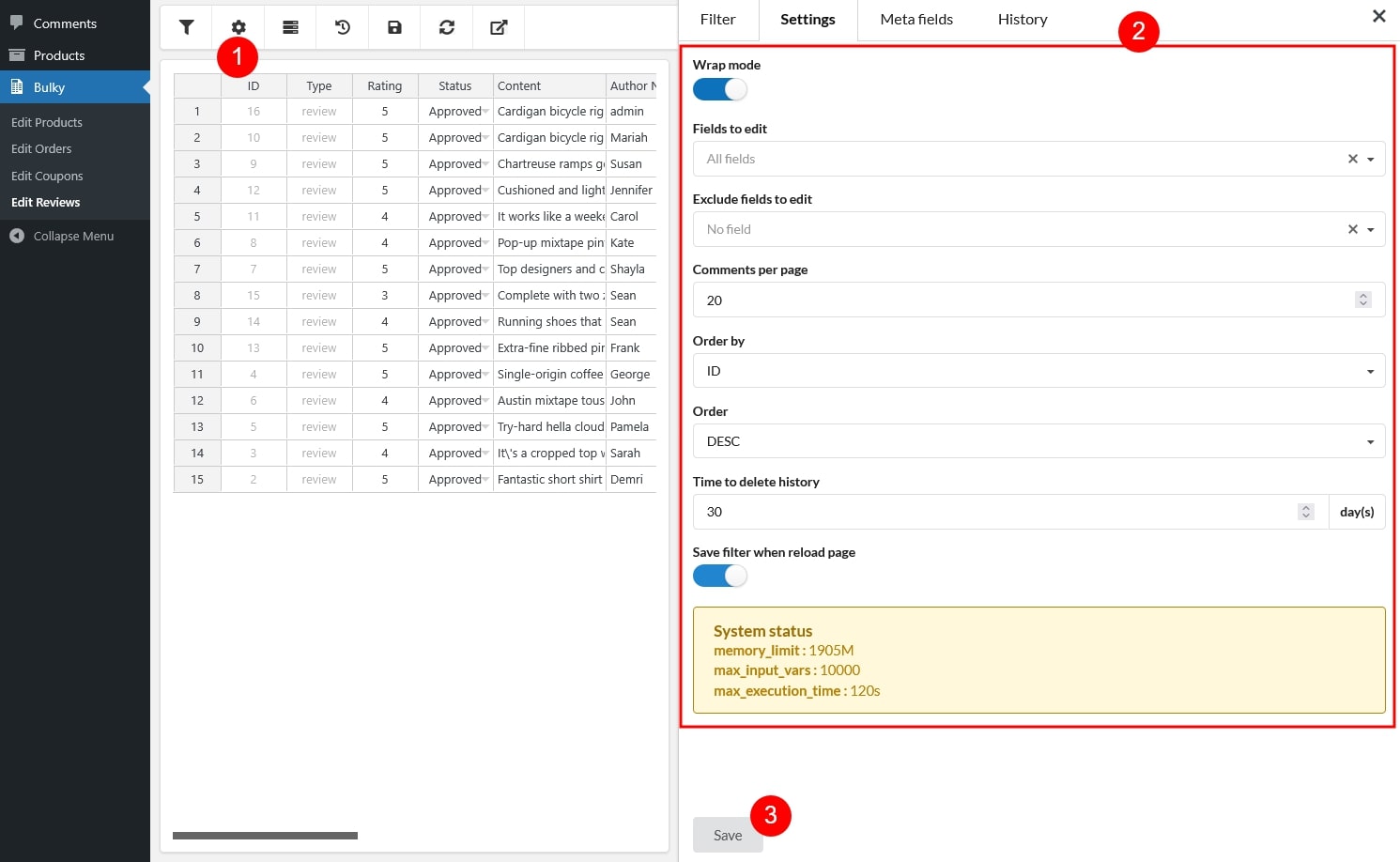Click the Comments per page stepper

point(1362,300)
